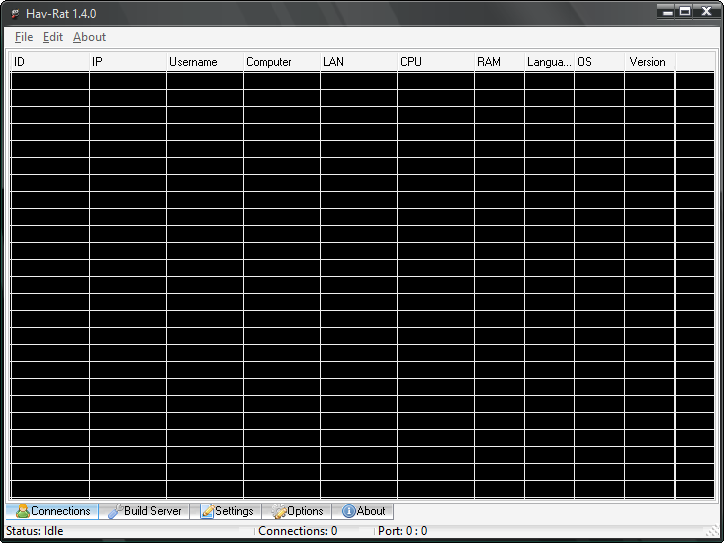Viewport: 724px width, 543px height.
Task: Click the first empty row in the list
Action: pos(340,80)
